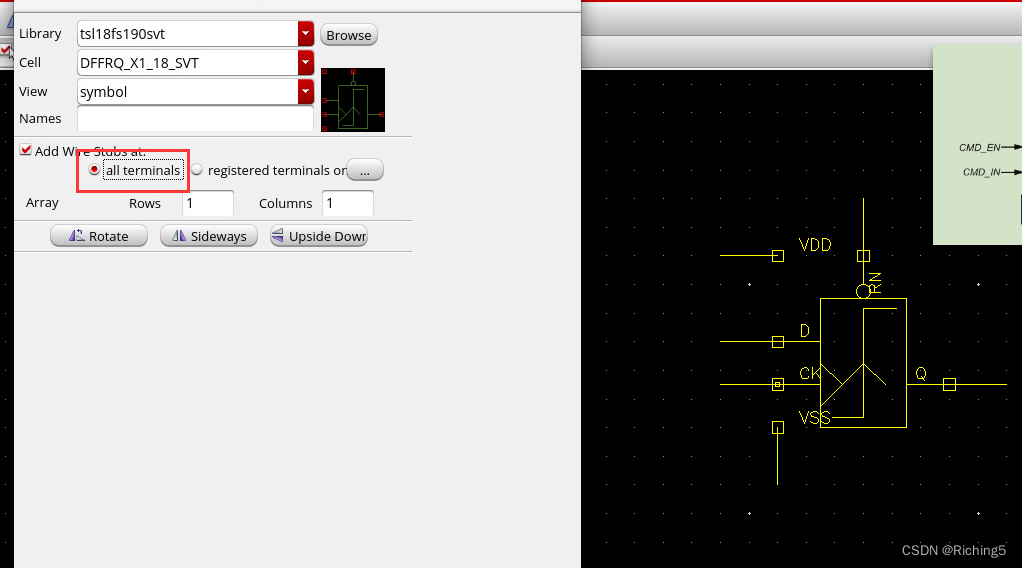Click the ellipsis button beside registered terminals
Image resolution: width=1022 pixels, height=568 pixels.
[x=365, y=170]
